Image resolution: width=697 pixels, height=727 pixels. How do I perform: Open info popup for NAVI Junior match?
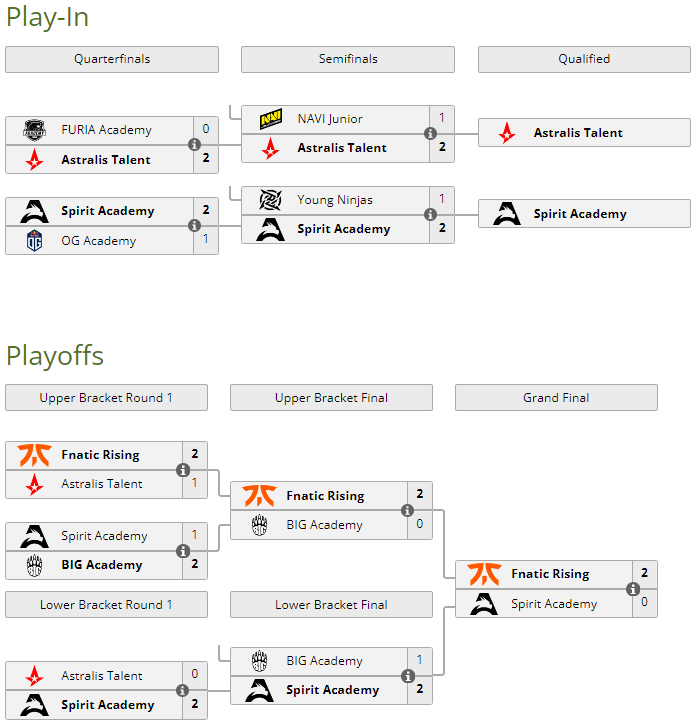(431, 133)
